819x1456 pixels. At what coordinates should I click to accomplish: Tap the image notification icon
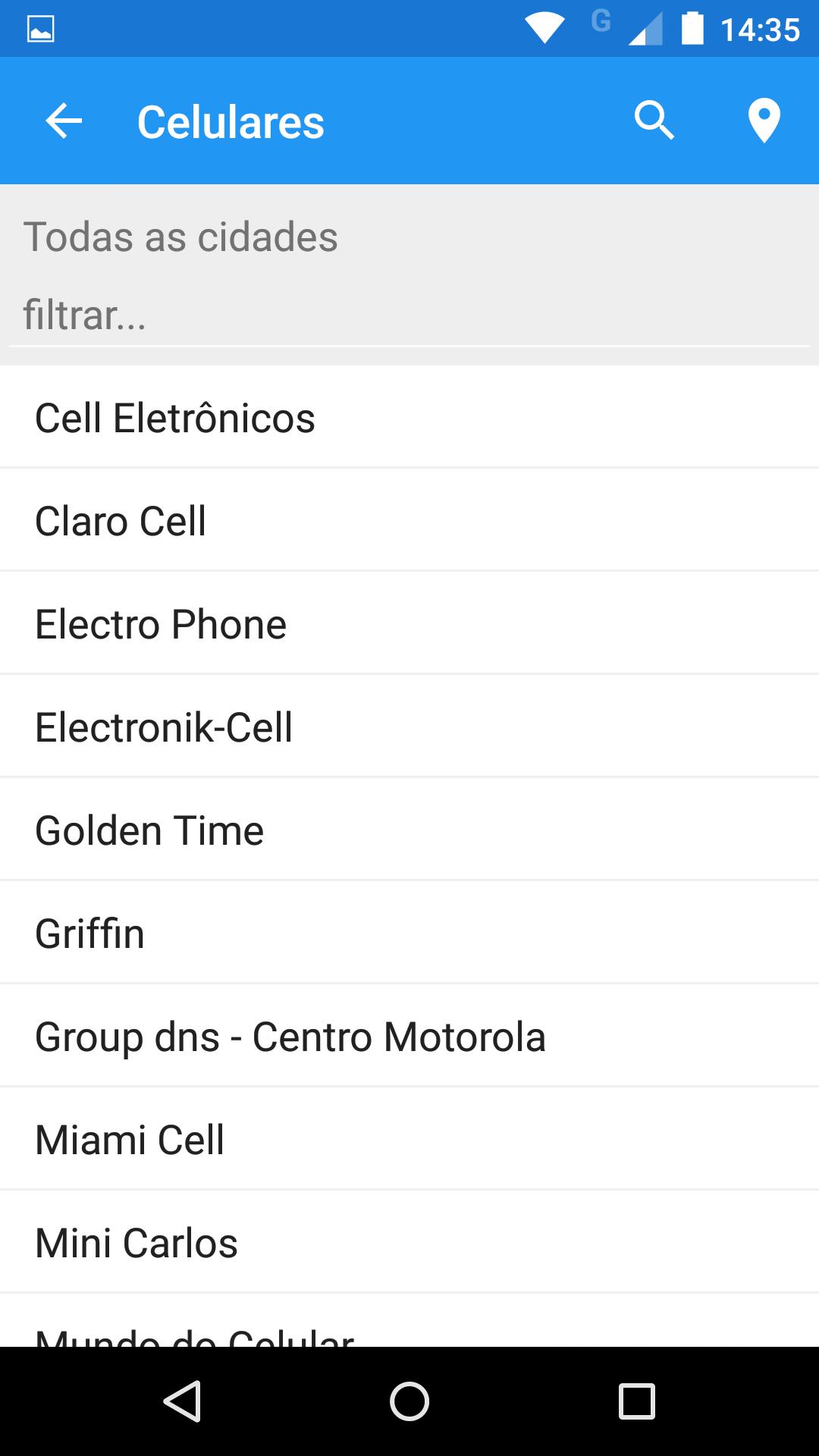[x=40, y=30]
